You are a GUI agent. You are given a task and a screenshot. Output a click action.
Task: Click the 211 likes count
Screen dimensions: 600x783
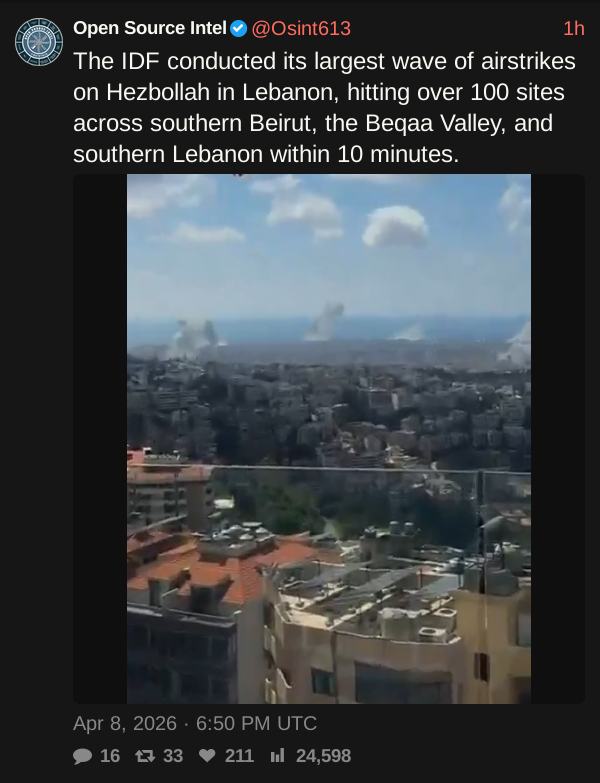click(239, 756)
